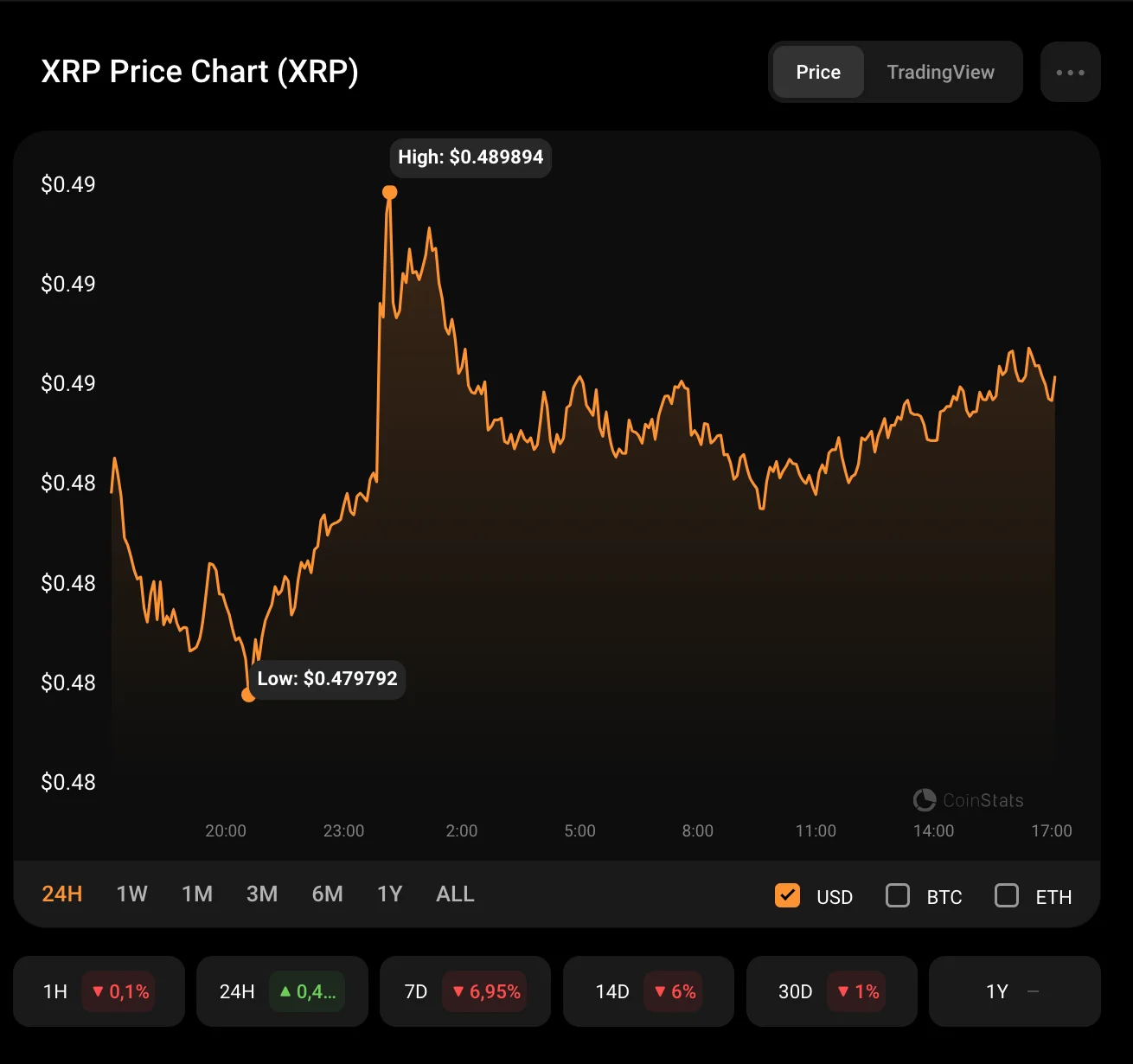Switch to the TradingView tab

click(940, 73)
